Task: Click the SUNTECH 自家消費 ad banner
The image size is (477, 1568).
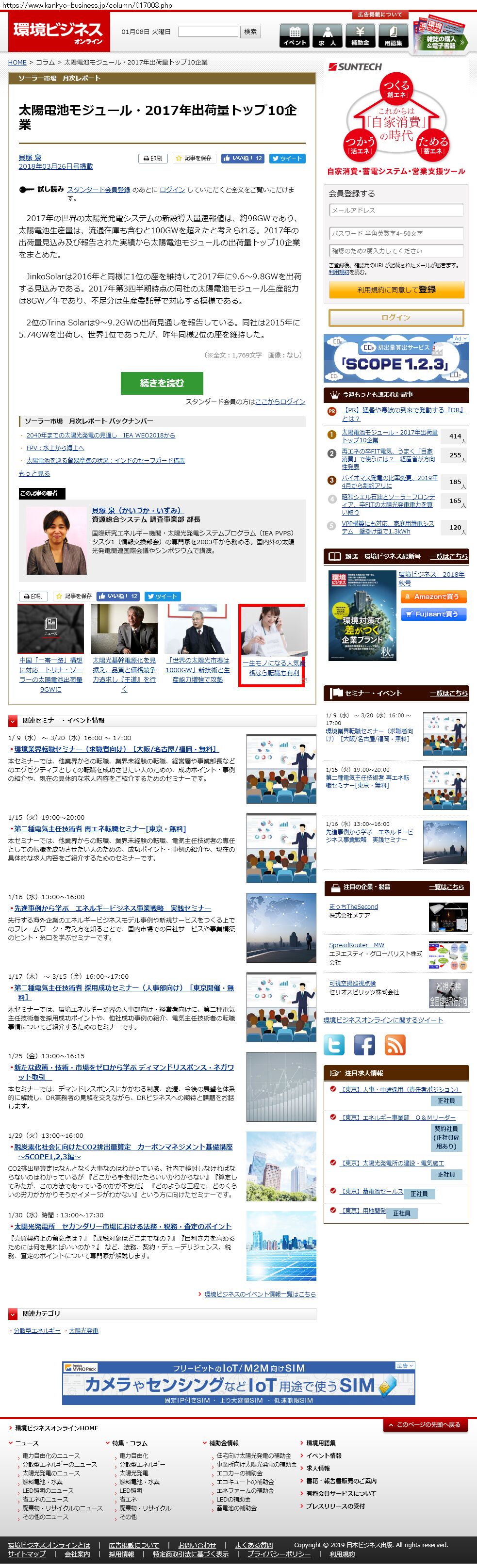Action: coord(396,119)
